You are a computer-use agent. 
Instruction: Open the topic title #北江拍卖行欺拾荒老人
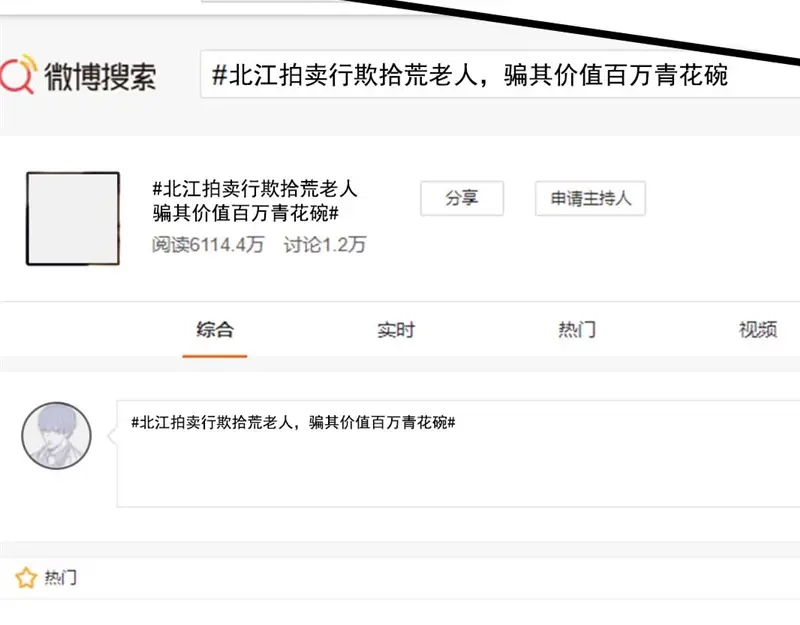(x=255, y=189)
